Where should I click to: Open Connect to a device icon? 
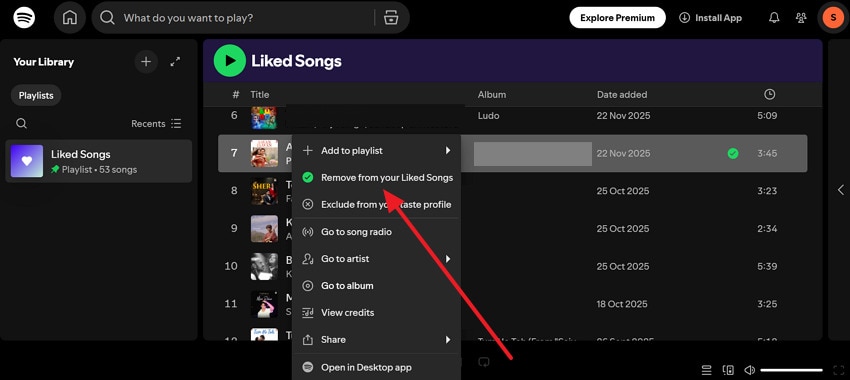tap(728, 370)
